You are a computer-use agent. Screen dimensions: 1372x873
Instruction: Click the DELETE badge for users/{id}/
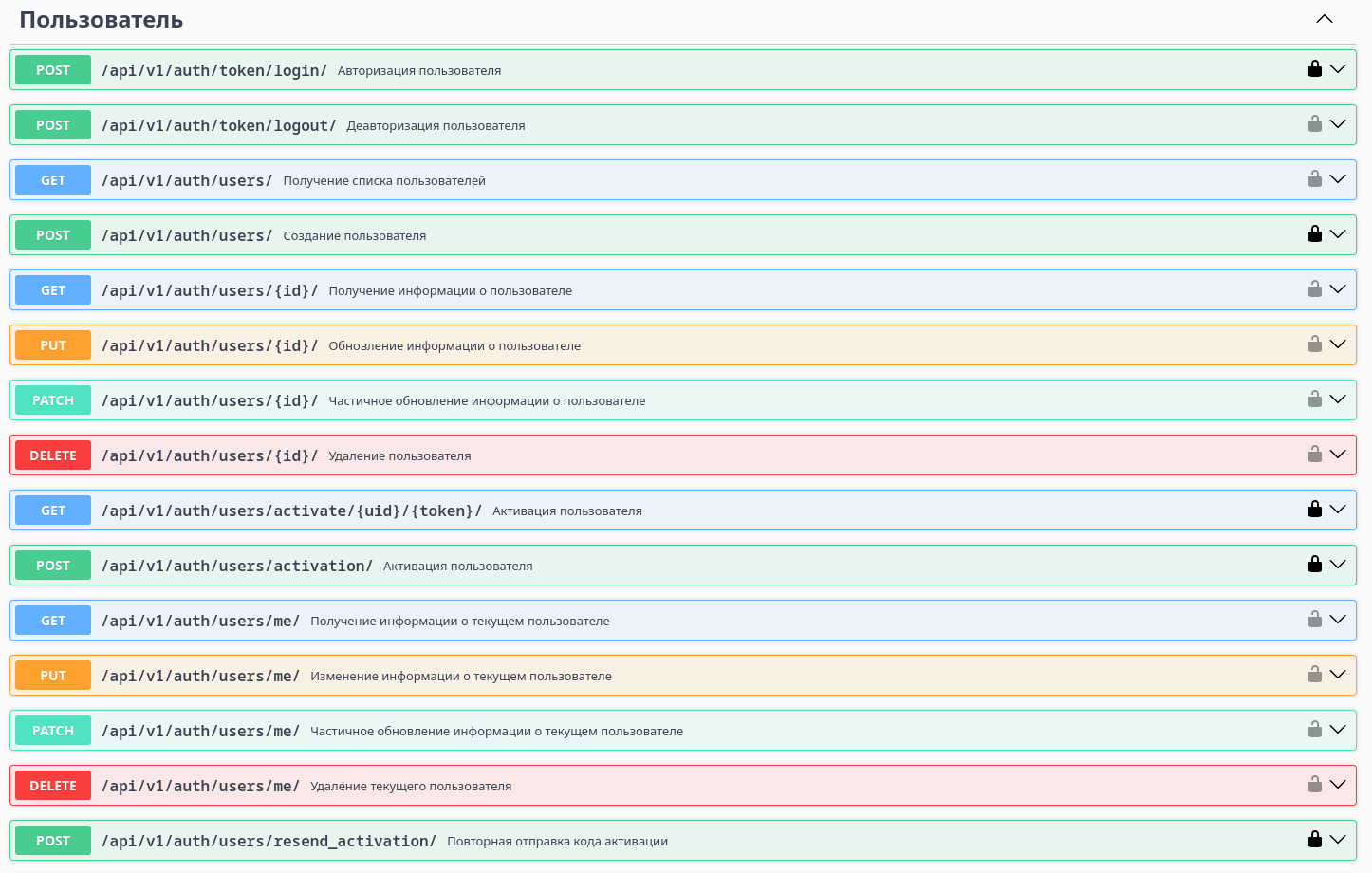point(53,455)
